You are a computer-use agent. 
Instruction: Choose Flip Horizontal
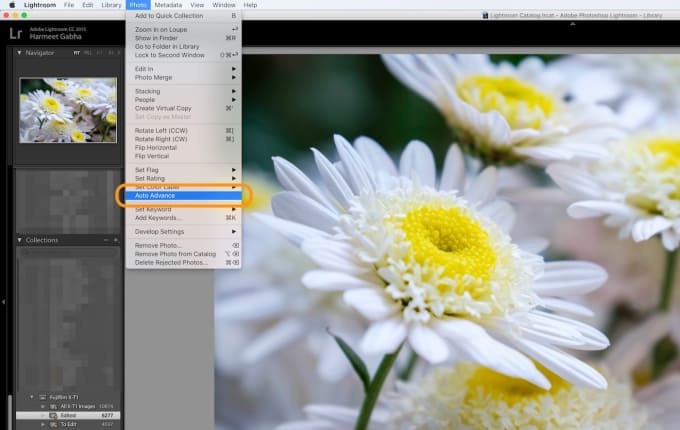(183, 147)
